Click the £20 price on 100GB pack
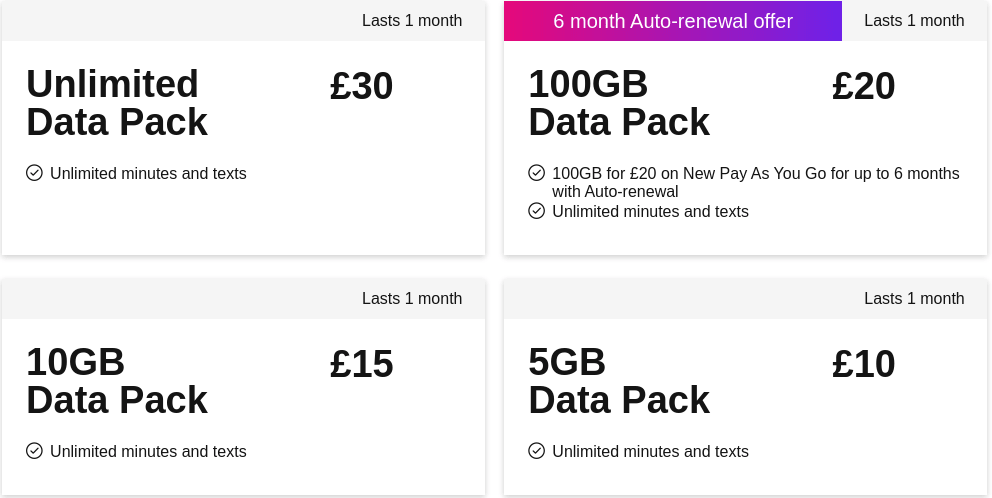The image size is (992, 498). [x=864, y=86]
